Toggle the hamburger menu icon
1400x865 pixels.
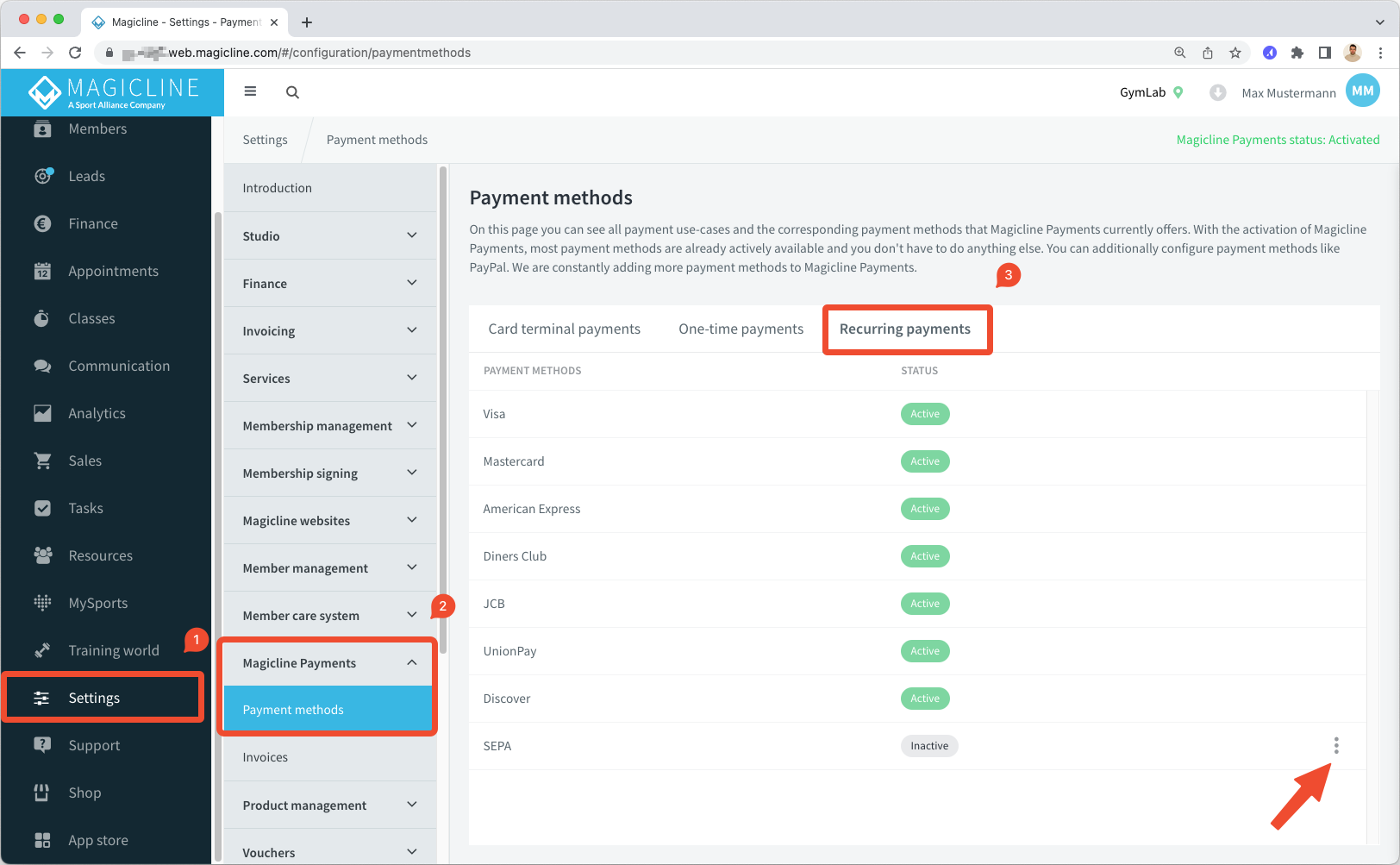[250, 91]
